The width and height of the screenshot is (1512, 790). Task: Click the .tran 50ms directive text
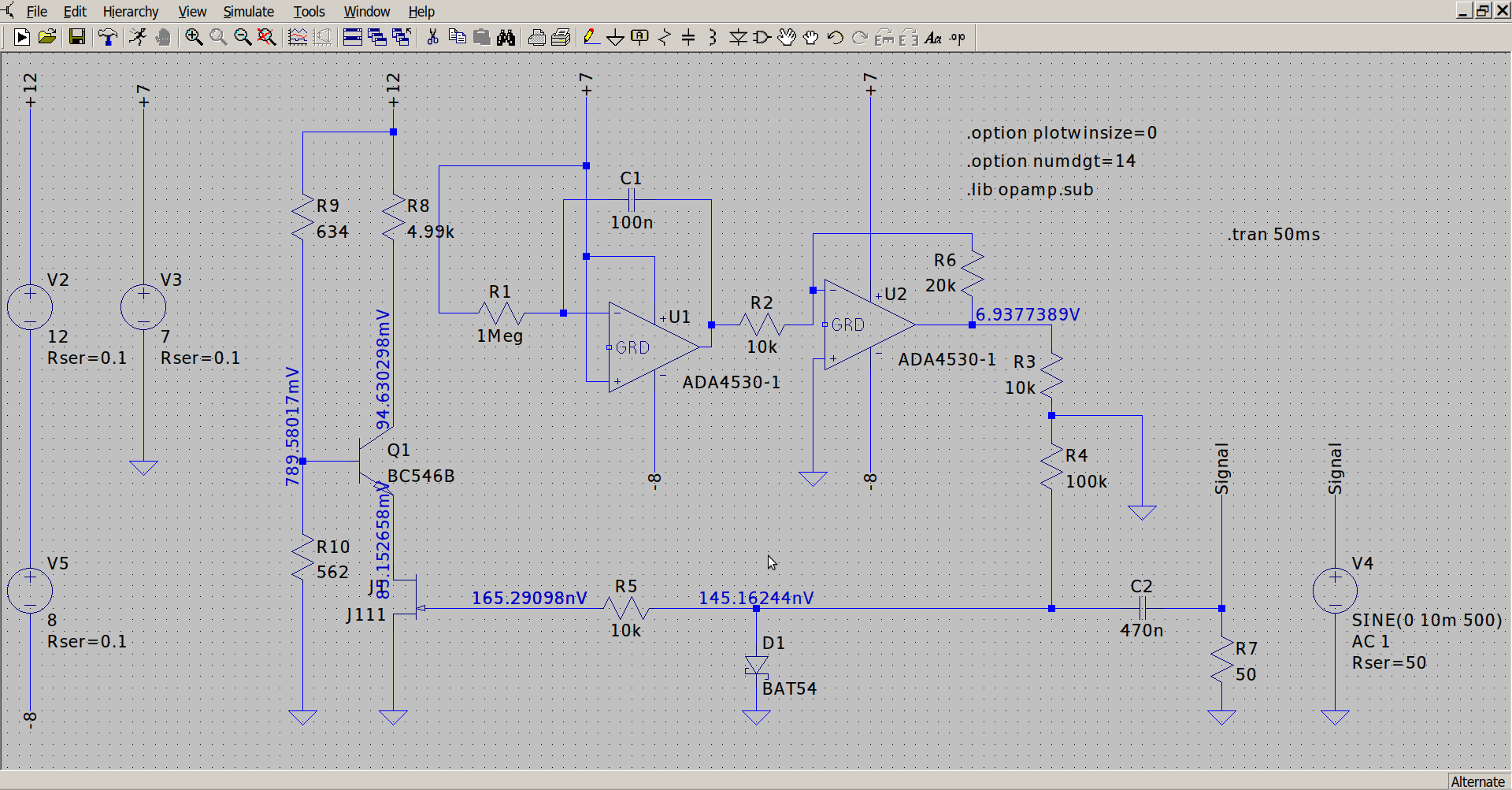pos(1273,234)
